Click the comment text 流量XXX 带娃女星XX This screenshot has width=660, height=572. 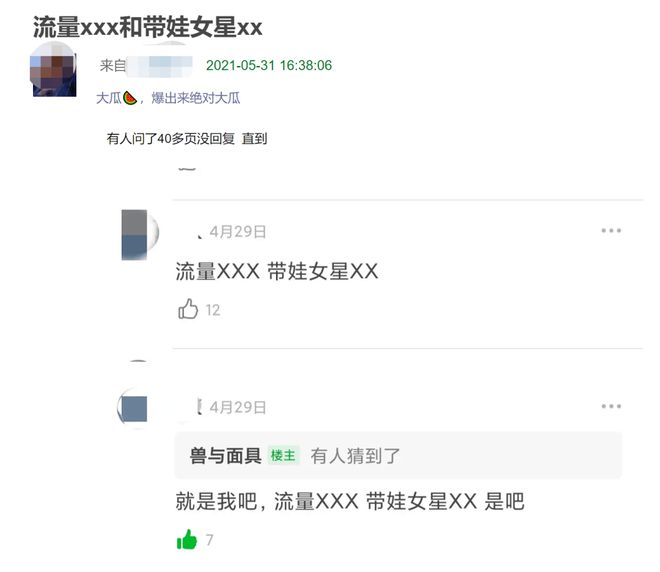pyautogui.click(x=277, y=271)
